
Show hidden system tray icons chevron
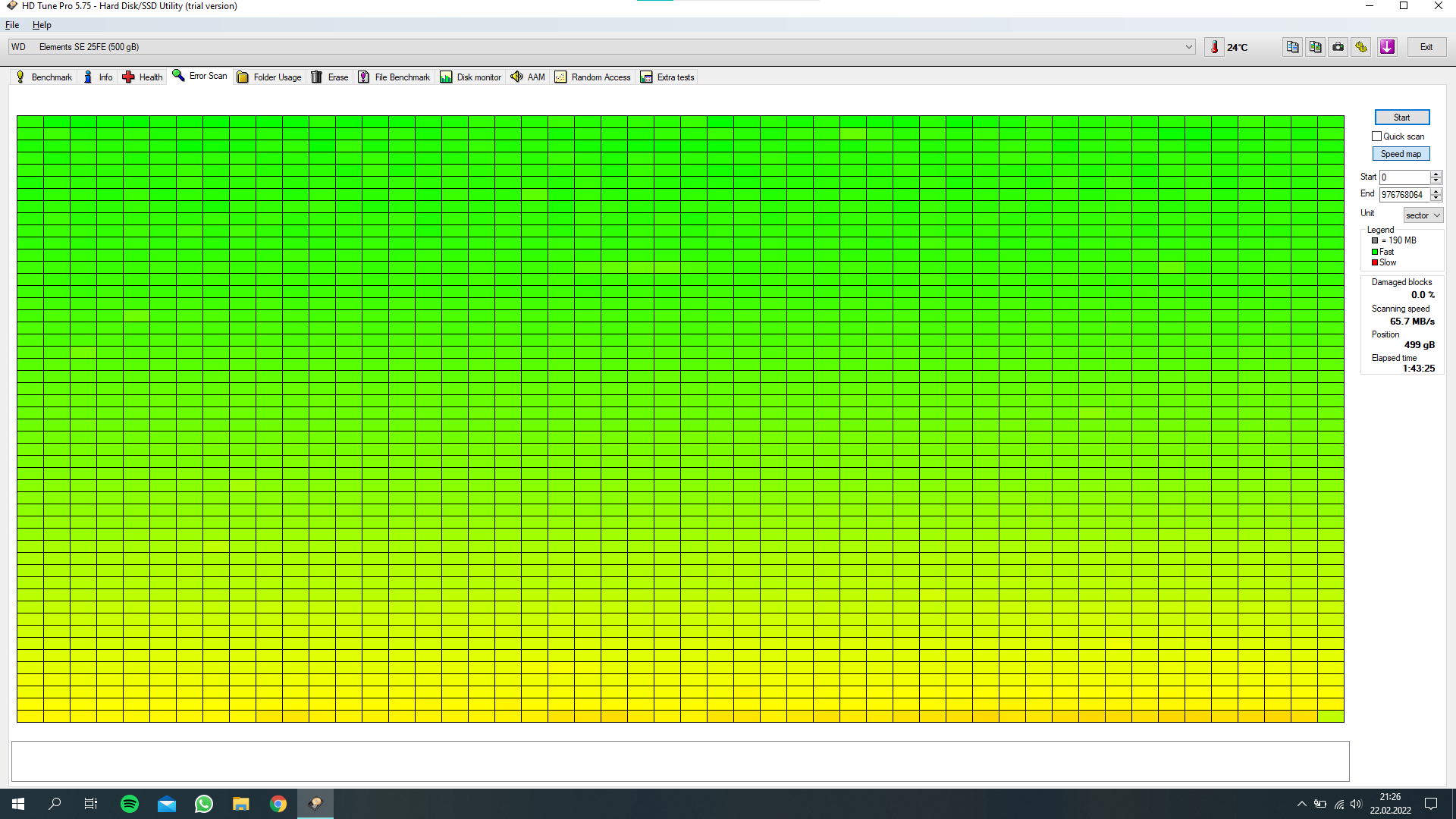click(1301, 804)
